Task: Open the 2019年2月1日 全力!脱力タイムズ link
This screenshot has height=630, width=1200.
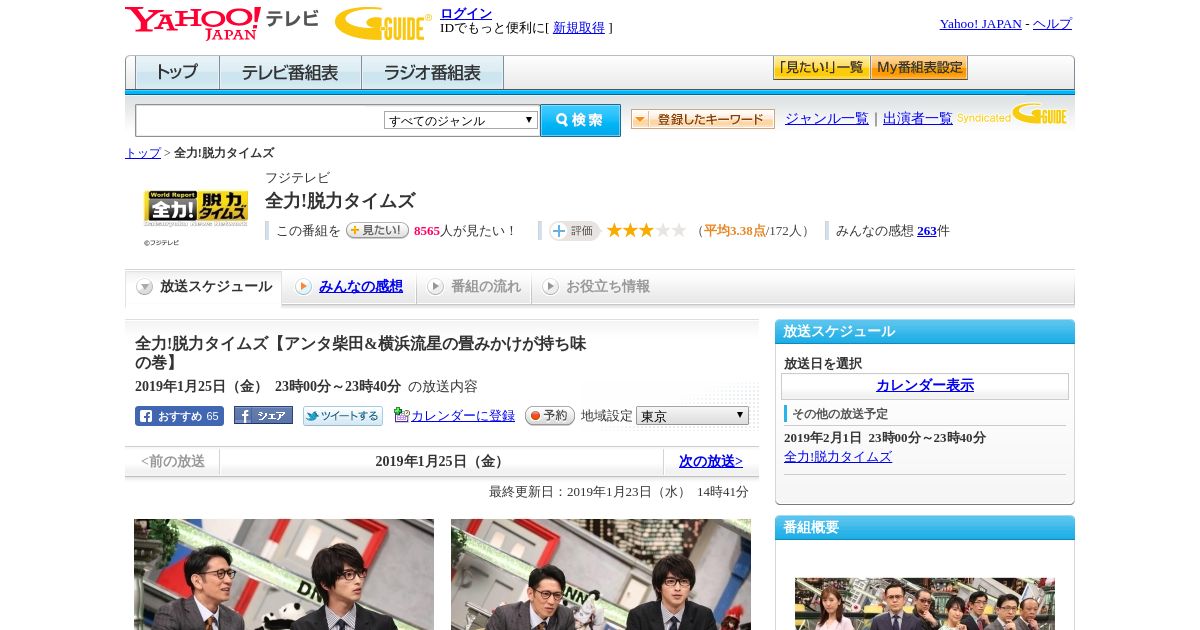Action: tap(838, 456)
